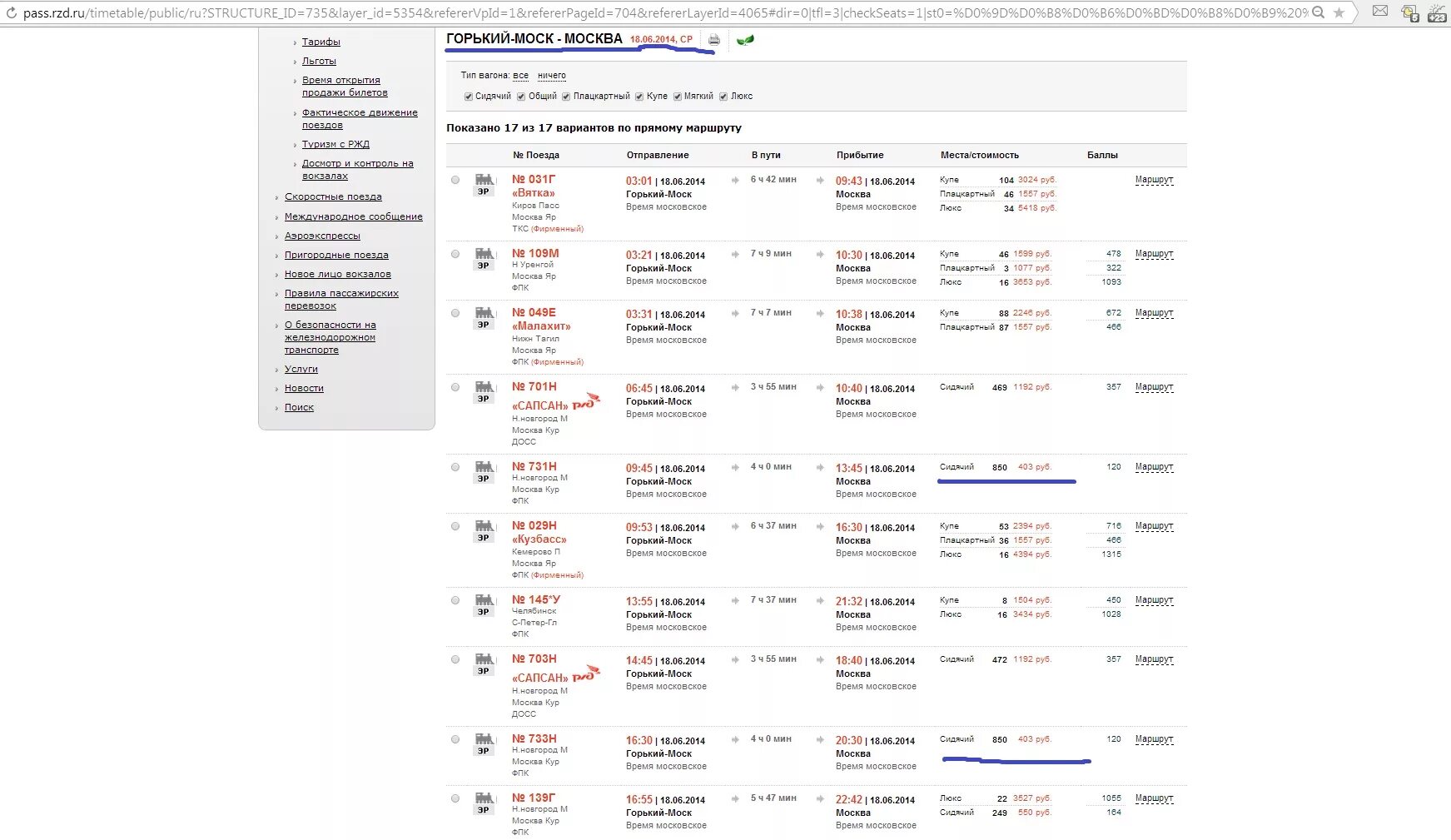Screen dimensions: 1451x840
Task: Open Аэроэкспрессы sidebar item
Action: [322, 236]
